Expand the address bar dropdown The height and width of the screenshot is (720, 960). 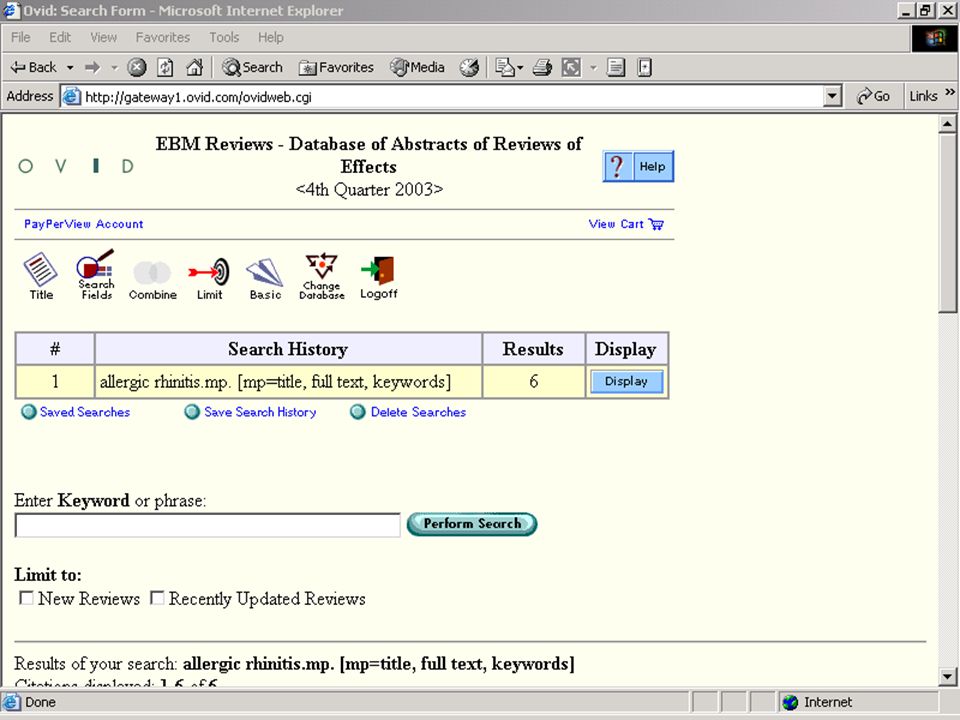pyautogui.click(x=832, y=96)
